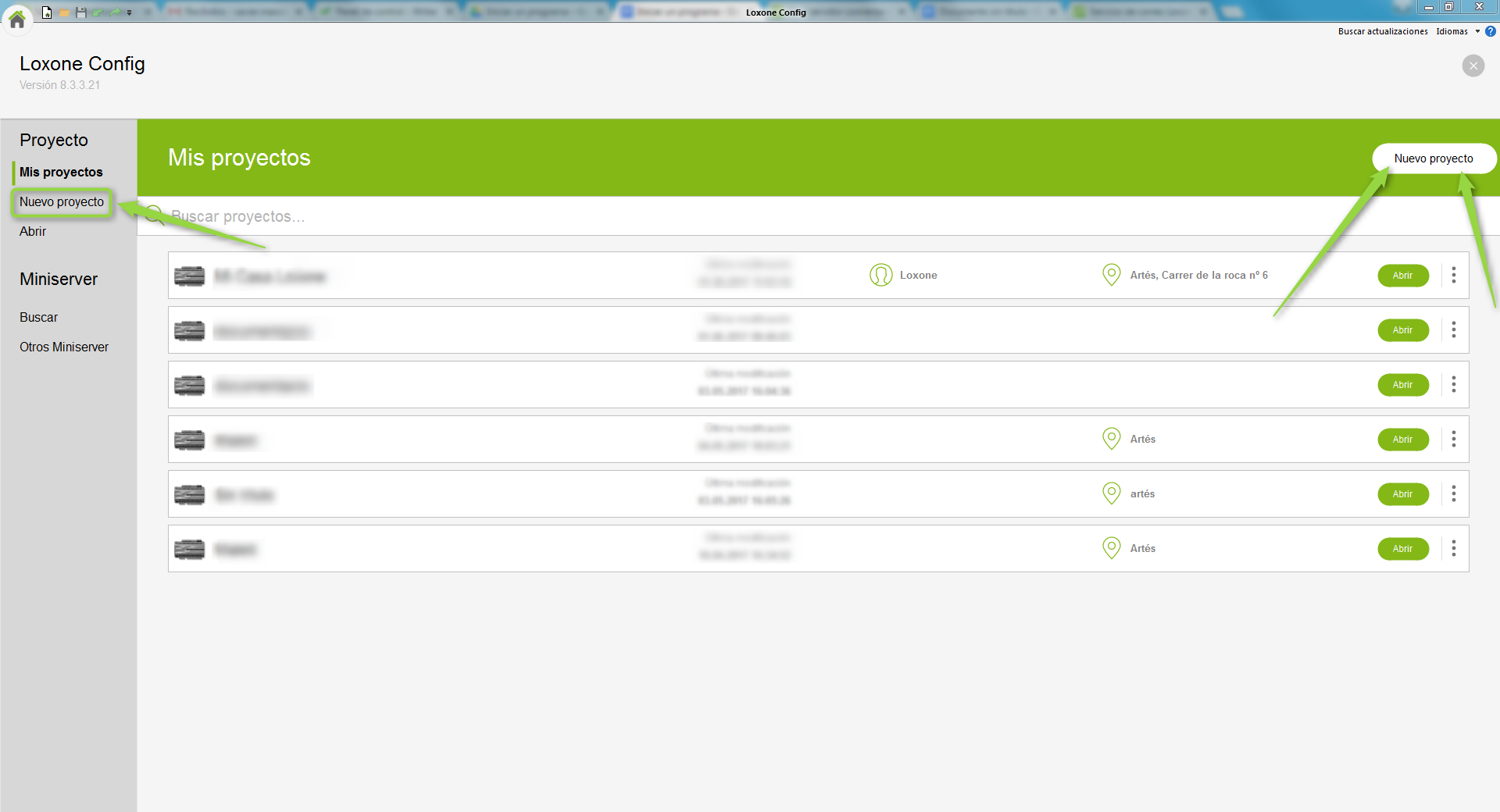This screenshot has height=812, width=1500.
Task: Select Nuevo proyecto in the sidebar
Action: click(62, 201)
